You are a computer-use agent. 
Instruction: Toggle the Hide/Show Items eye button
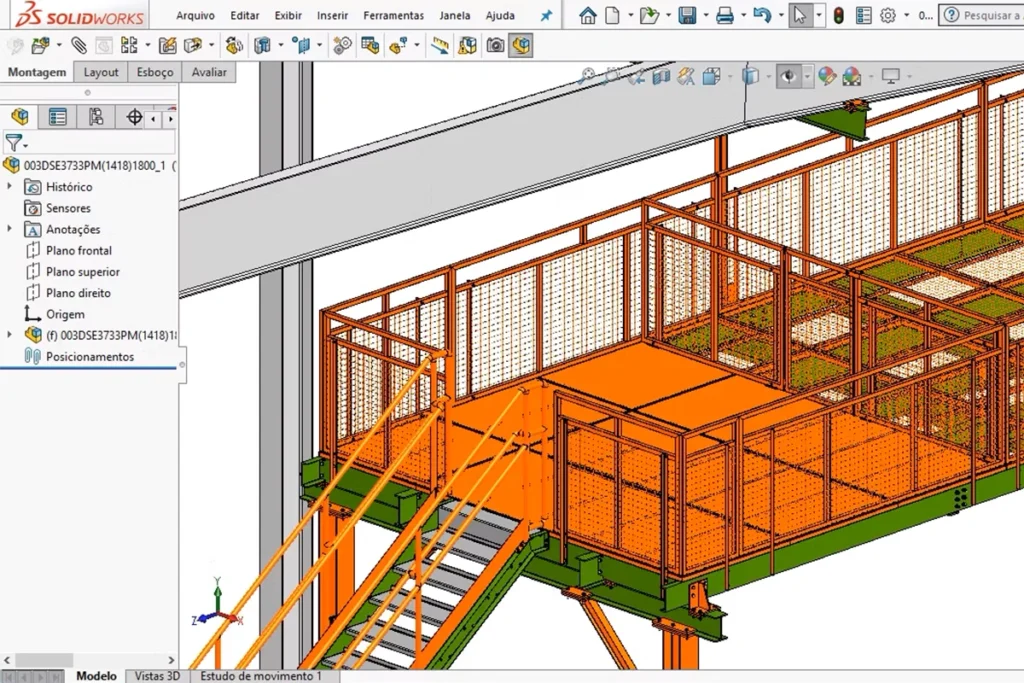[789, 76]
